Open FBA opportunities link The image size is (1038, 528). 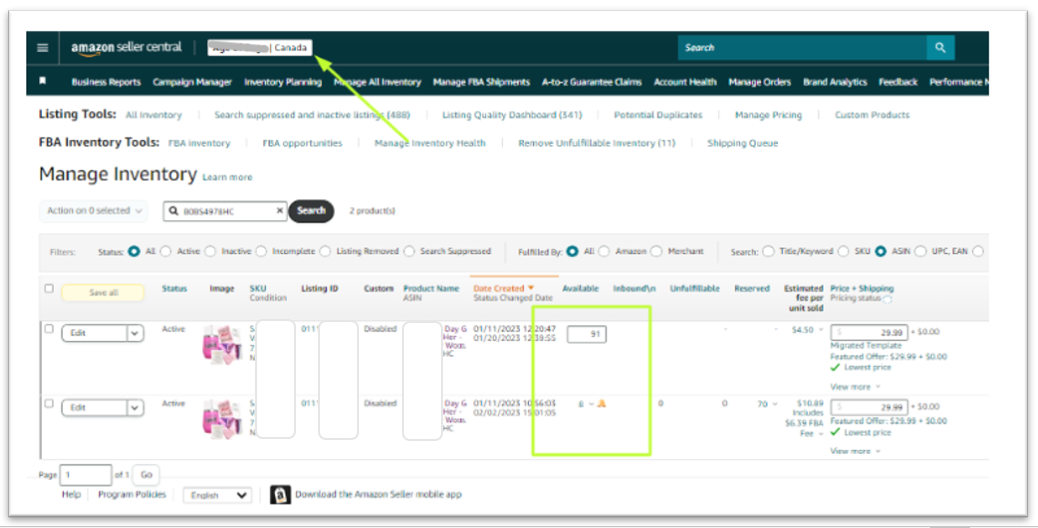(x=302, y=143)
